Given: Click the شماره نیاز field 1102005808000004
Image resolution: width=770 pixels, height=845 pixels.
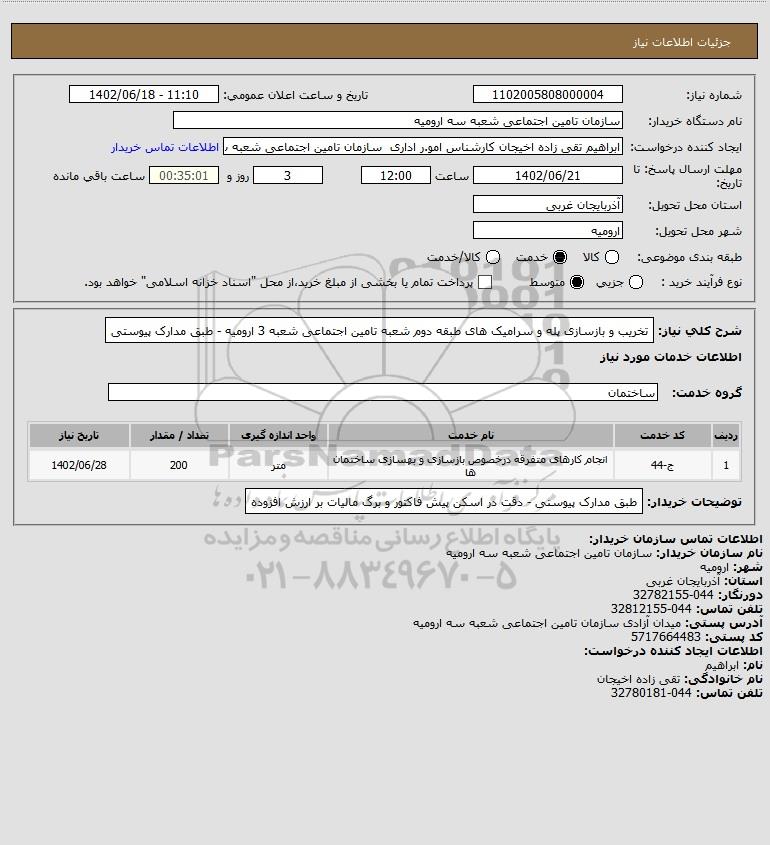Looking at the screenshot, I should point(547,95).
